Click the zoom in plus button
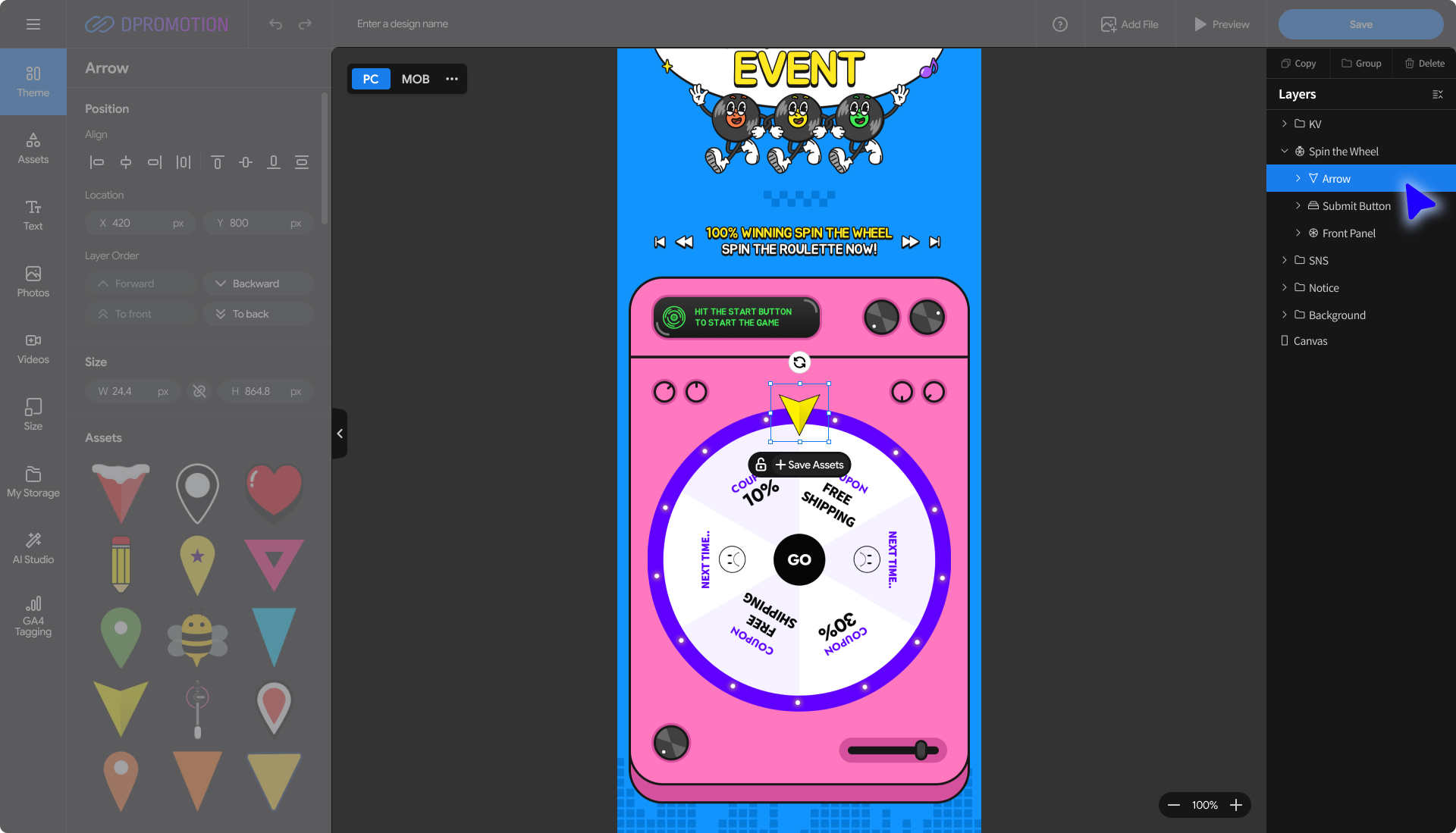Screen dimensions: 1456x833 (1236, 805)
